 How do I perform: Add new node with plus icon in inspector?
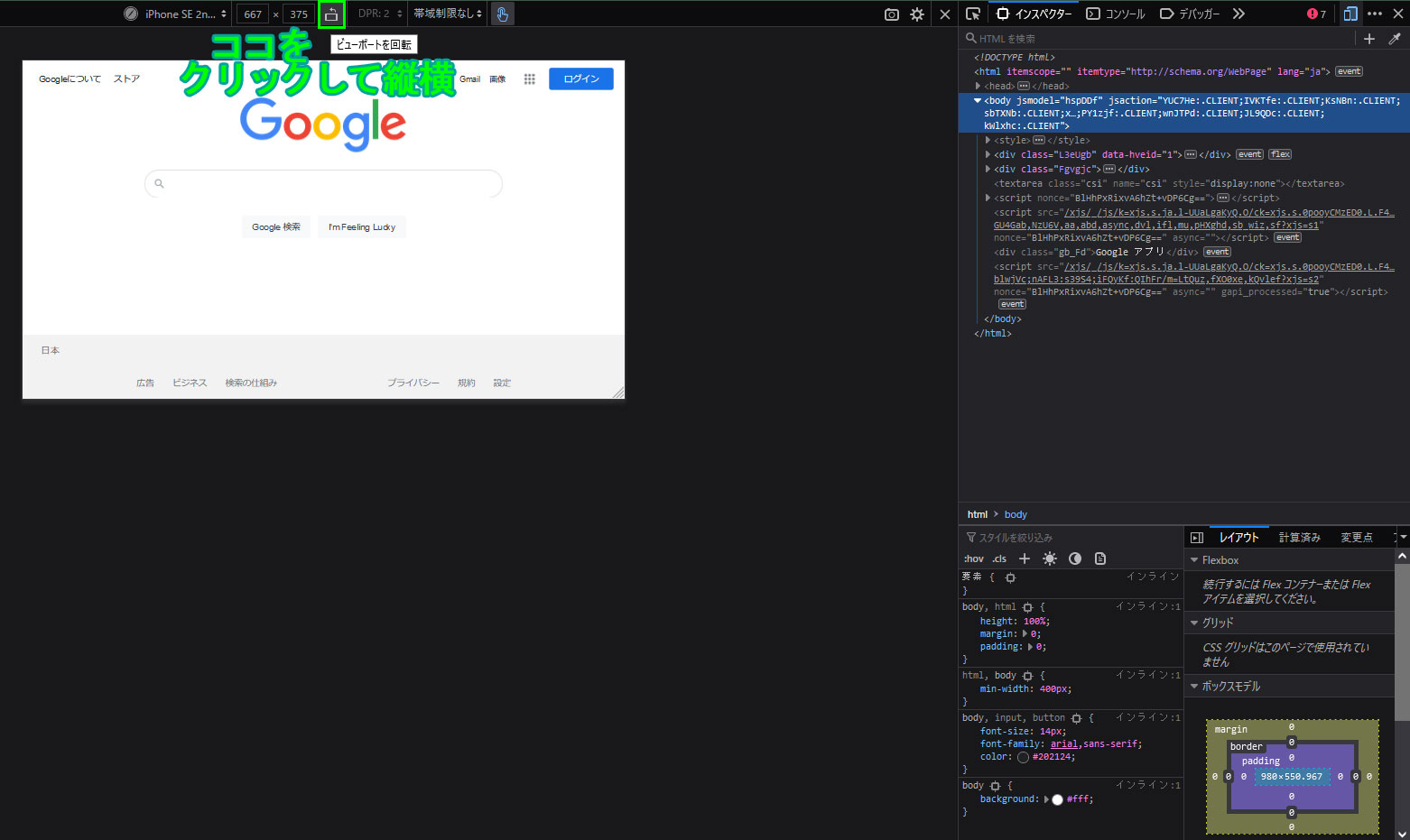click(x=1369, y=39)
